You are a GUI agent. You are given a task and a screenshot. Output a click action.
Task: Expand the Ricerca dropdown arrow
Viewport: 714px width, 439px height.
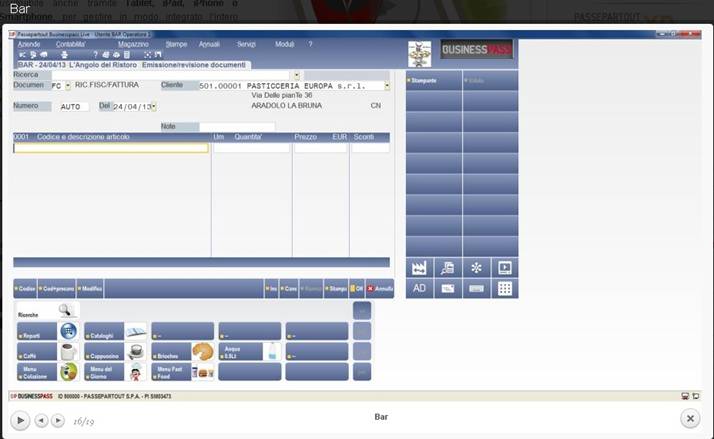[296, 75]
